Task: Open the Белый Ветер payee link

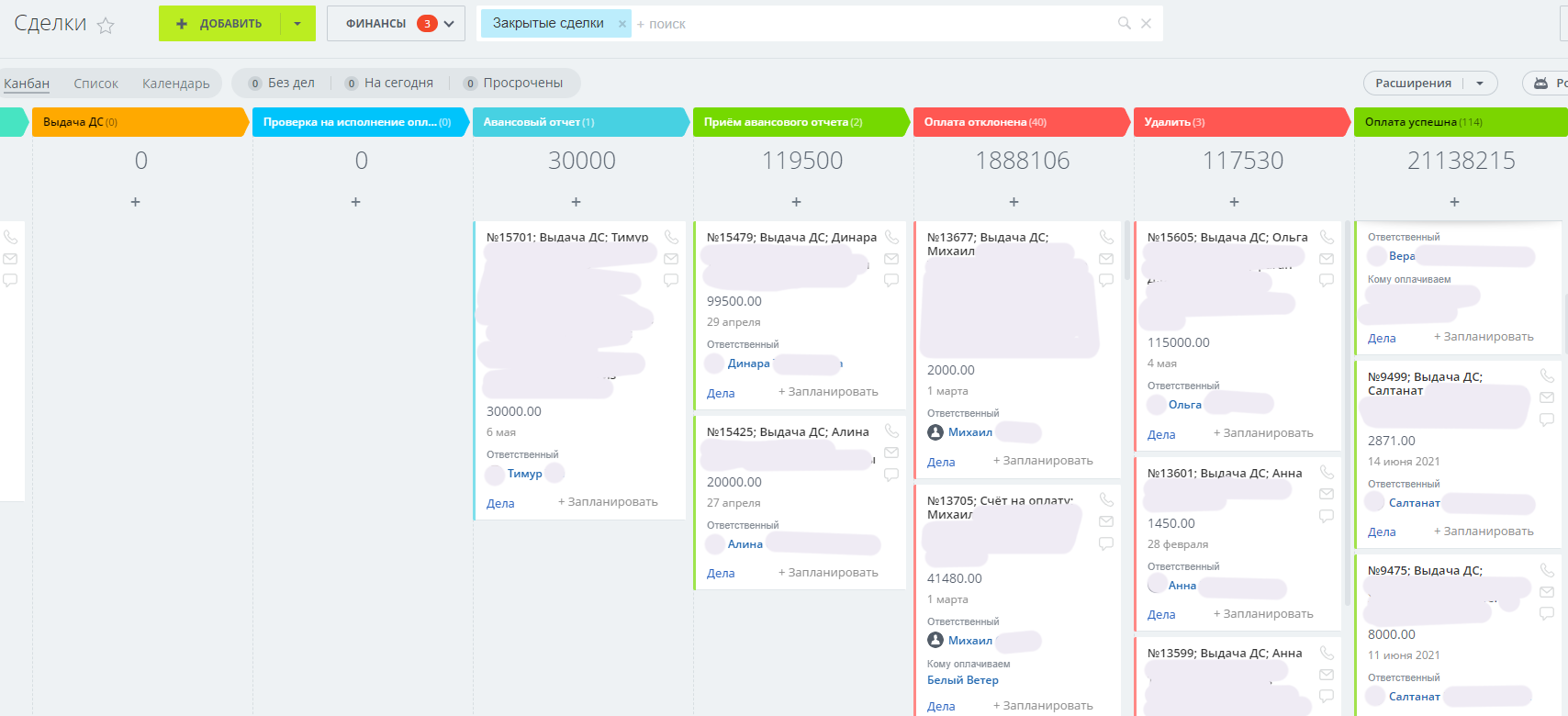Action: pyautogui.click(x=963, y=680)
